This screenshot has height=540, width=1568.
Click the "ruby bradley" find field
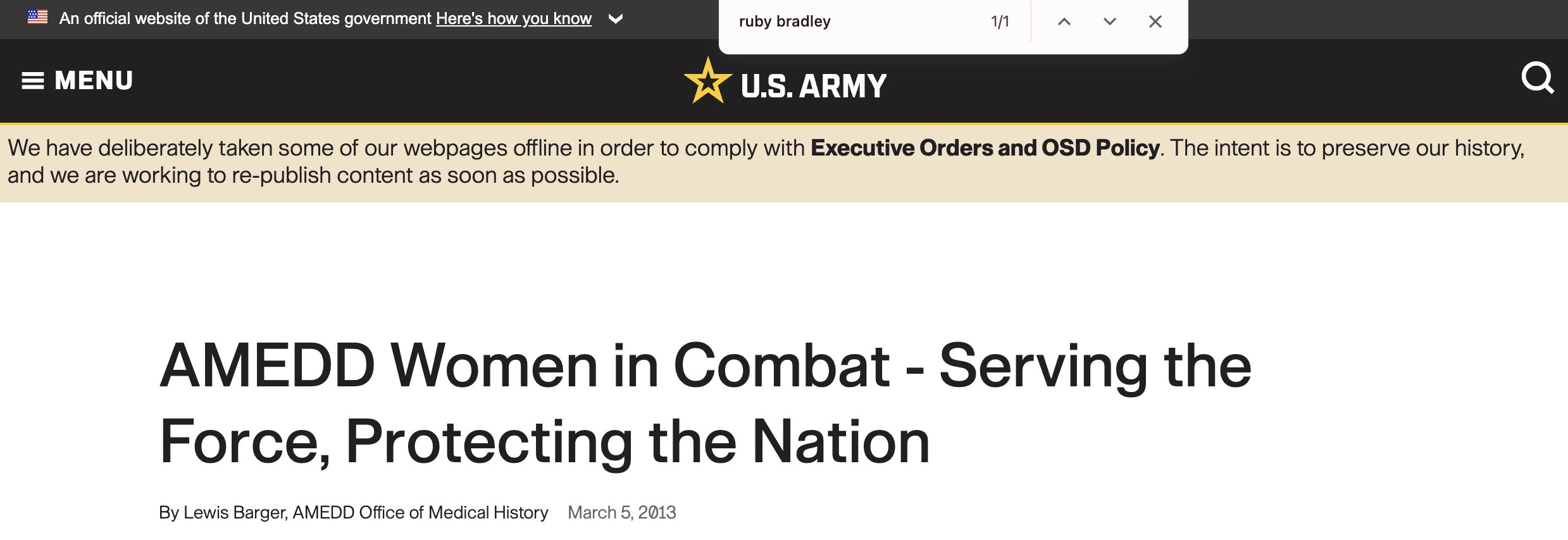(x=854, y=21)
